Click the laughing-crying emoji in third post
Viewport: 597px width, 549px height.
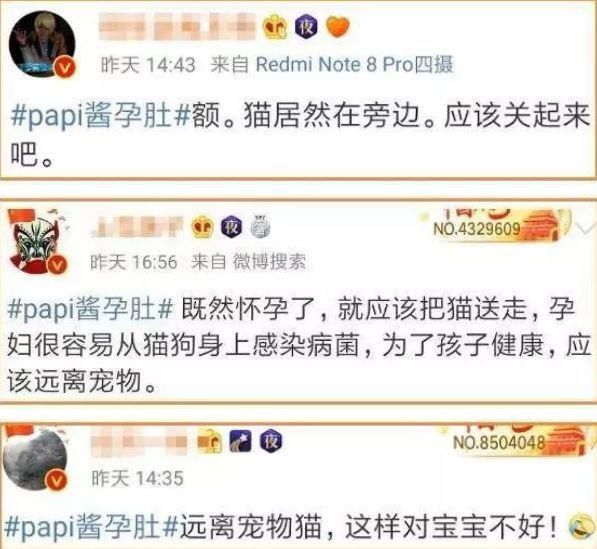pos(581,526)
